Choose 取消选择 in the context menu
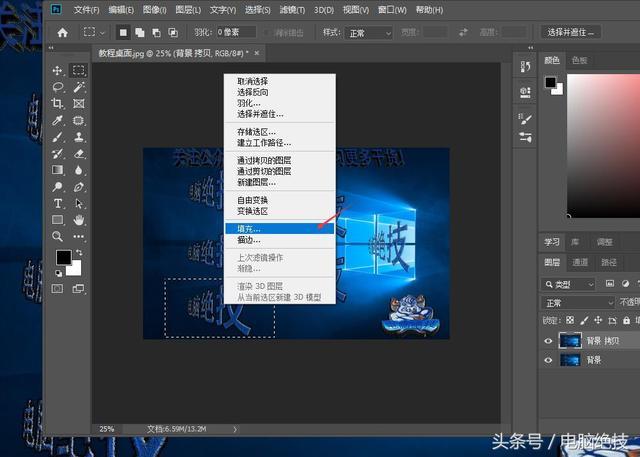Screen dimensions: 640x457 [280, 81]
